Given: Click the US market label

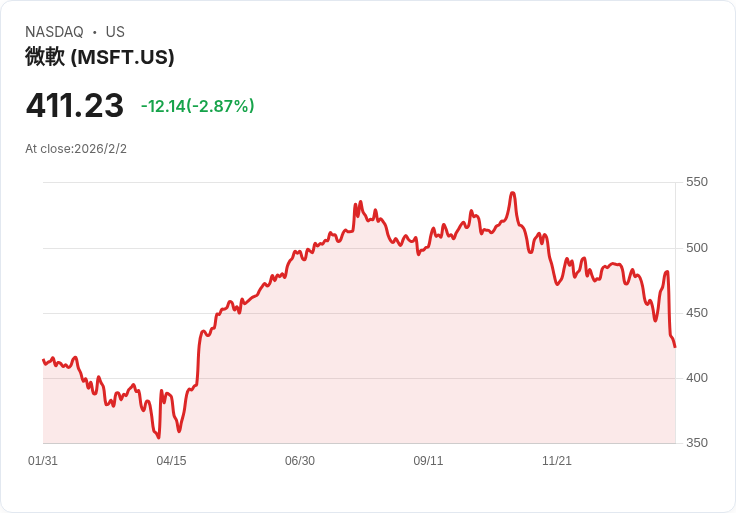Looking at the screenshot, I should pos(115,32).
